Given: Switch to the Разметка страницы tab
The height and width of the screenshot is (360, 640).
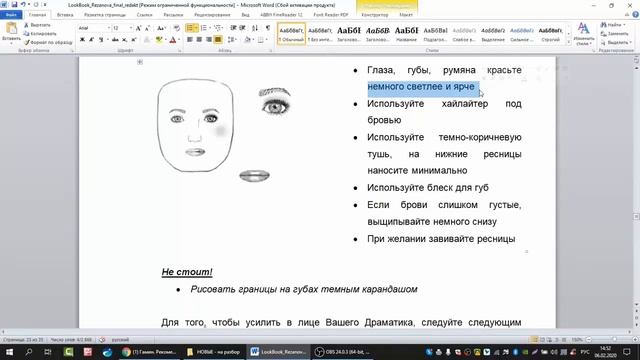Looking at the screenshot, I should click(105, 15).
